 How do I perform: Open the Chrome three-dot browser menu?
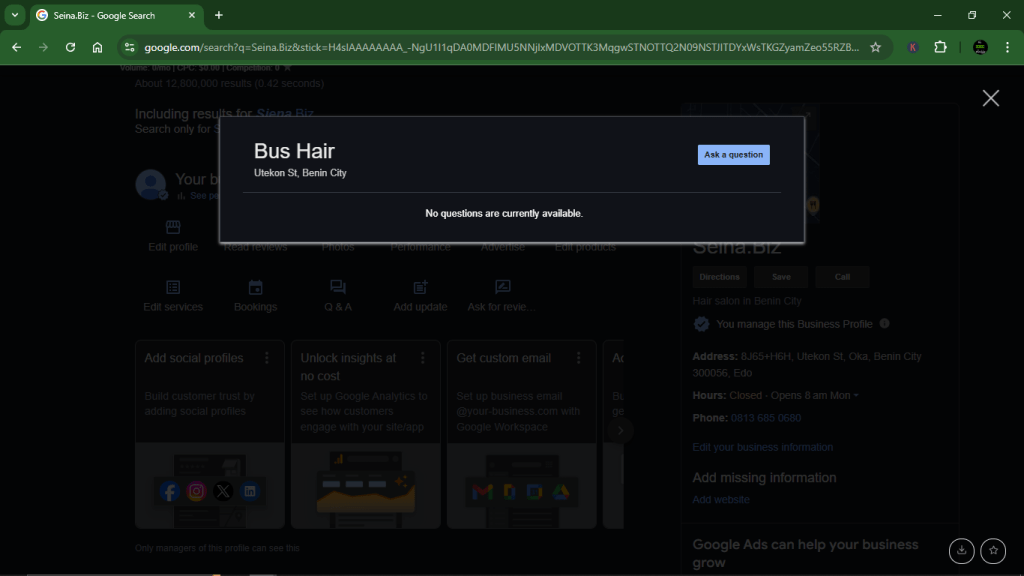point(1005,46)
